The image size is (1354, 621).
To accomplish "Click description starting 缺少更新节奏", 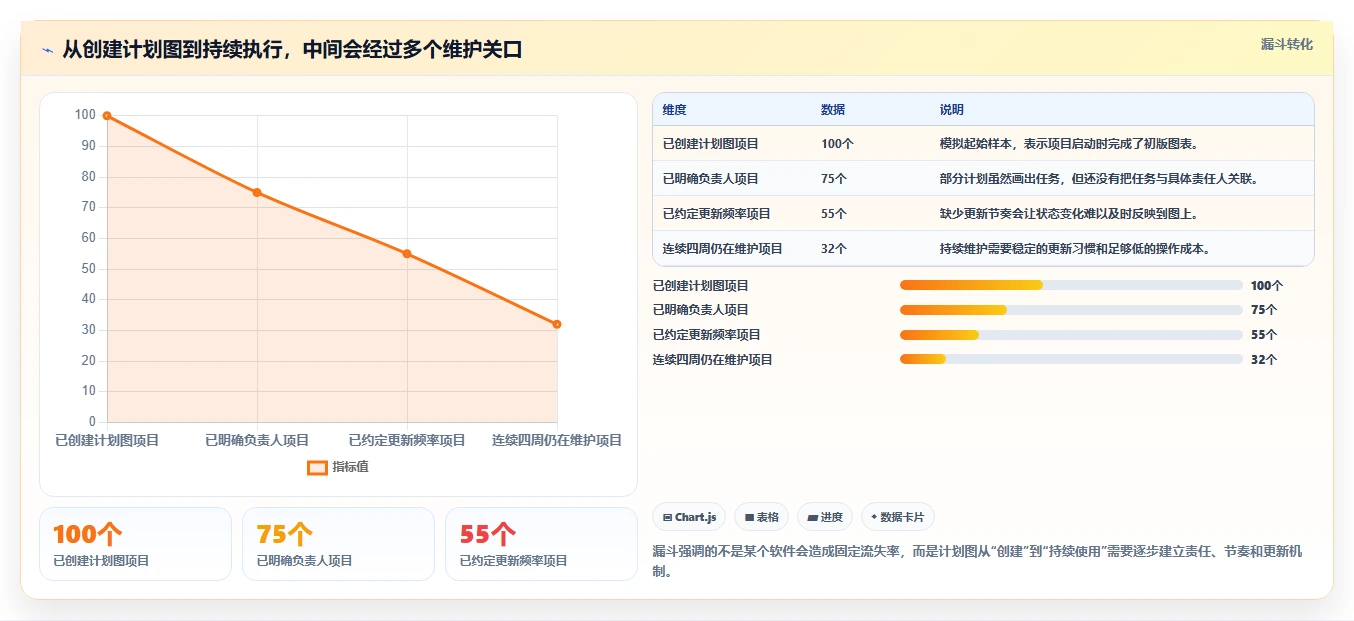I will (x=1069, y=214).
